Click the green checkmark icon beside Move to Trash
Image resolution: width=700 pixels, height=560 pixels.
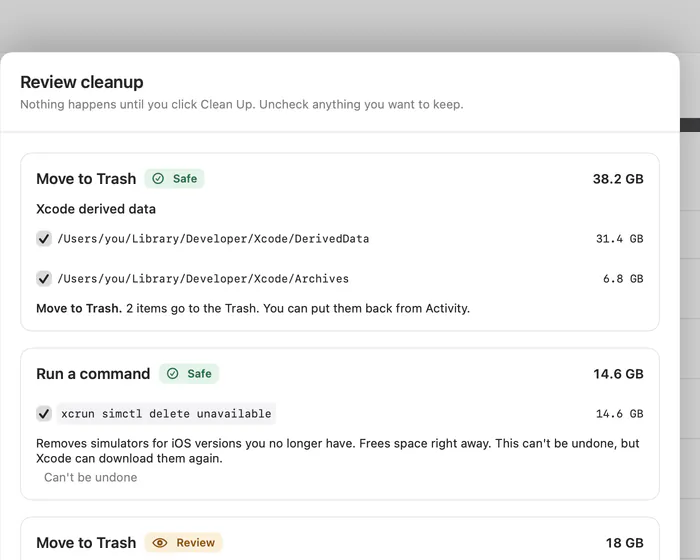coord(158,179)
